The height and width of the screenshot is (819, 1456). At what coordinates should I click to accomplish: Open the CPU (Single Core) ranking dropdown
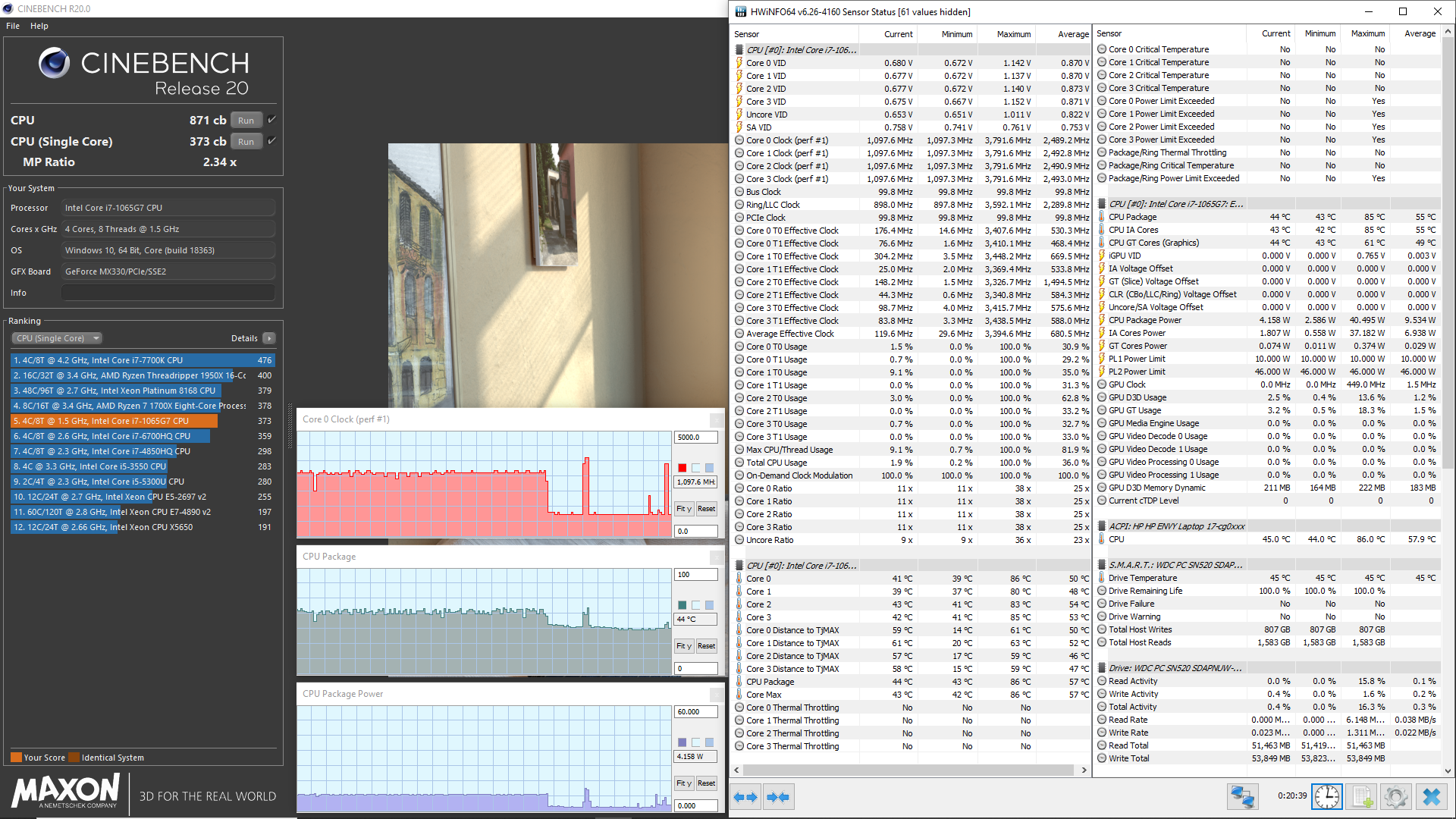pyautogui.click(x=57, y=338)
